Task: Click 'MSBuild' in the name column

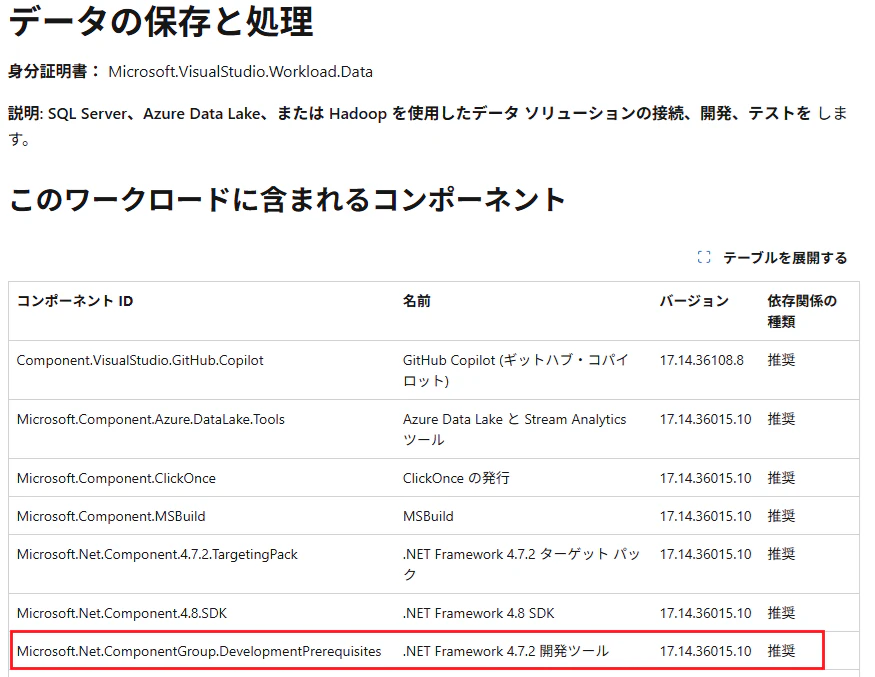Action: (x=428, y=517)
